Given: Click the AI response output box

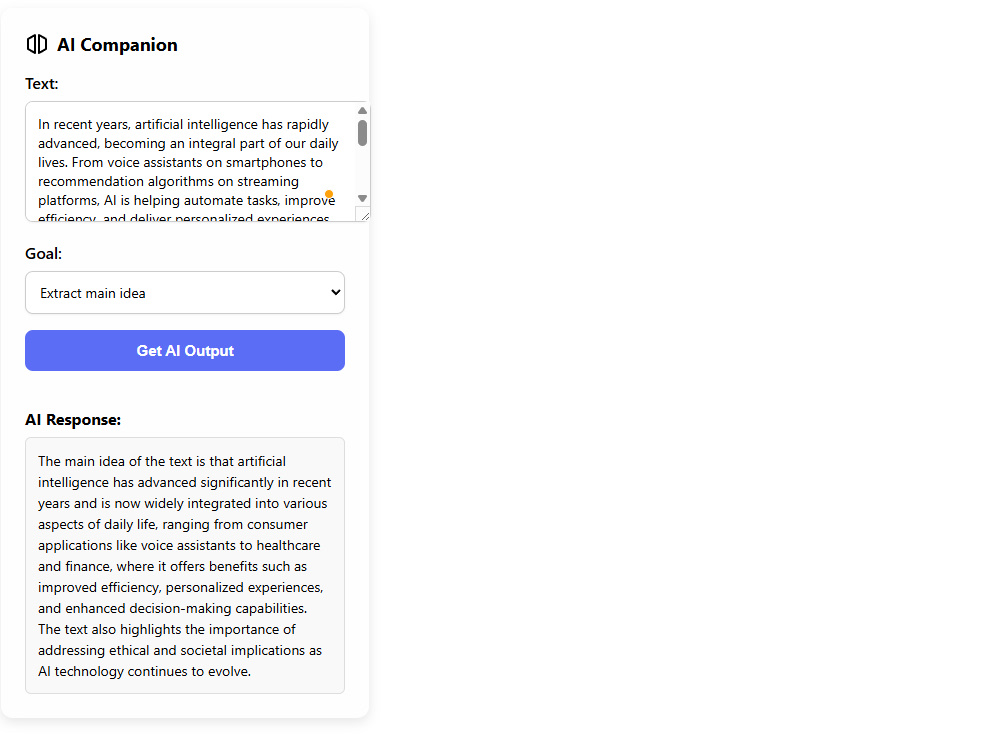Looking at the screenshot, I should tap(185, 565).
